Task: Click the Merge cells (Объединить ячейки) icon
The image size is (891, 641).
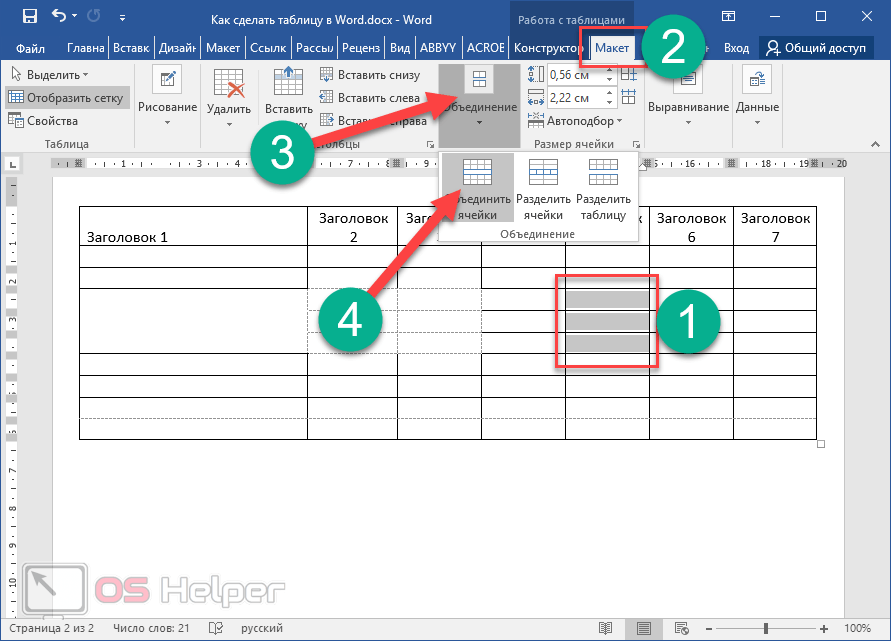Action: click(477, 175)
